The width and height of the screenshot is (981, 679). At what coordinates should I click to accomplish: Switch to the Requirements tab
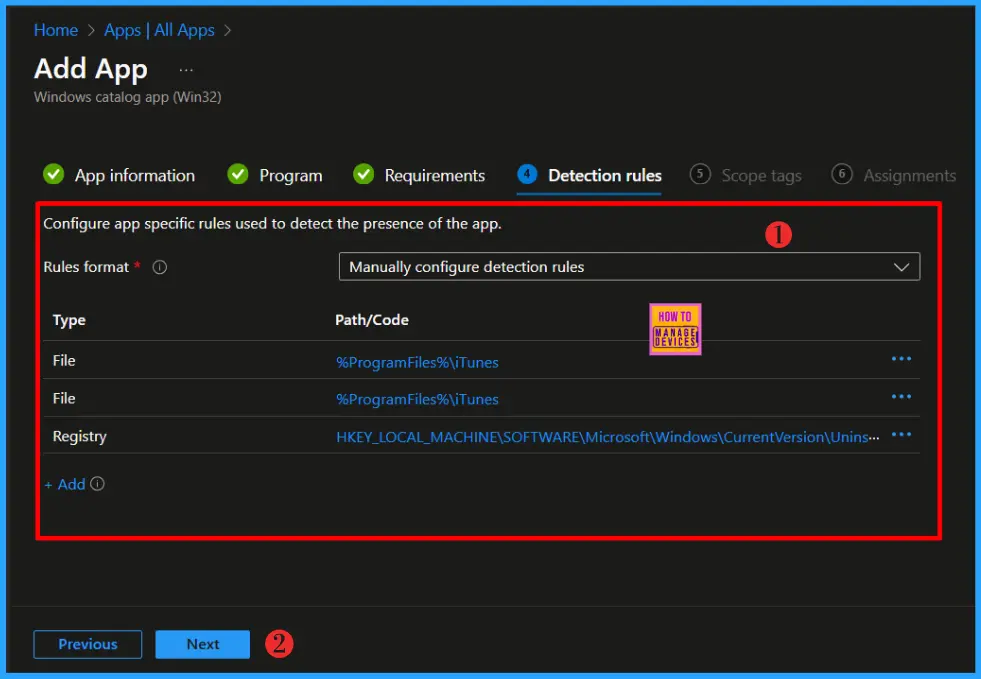tap(419, 175)
